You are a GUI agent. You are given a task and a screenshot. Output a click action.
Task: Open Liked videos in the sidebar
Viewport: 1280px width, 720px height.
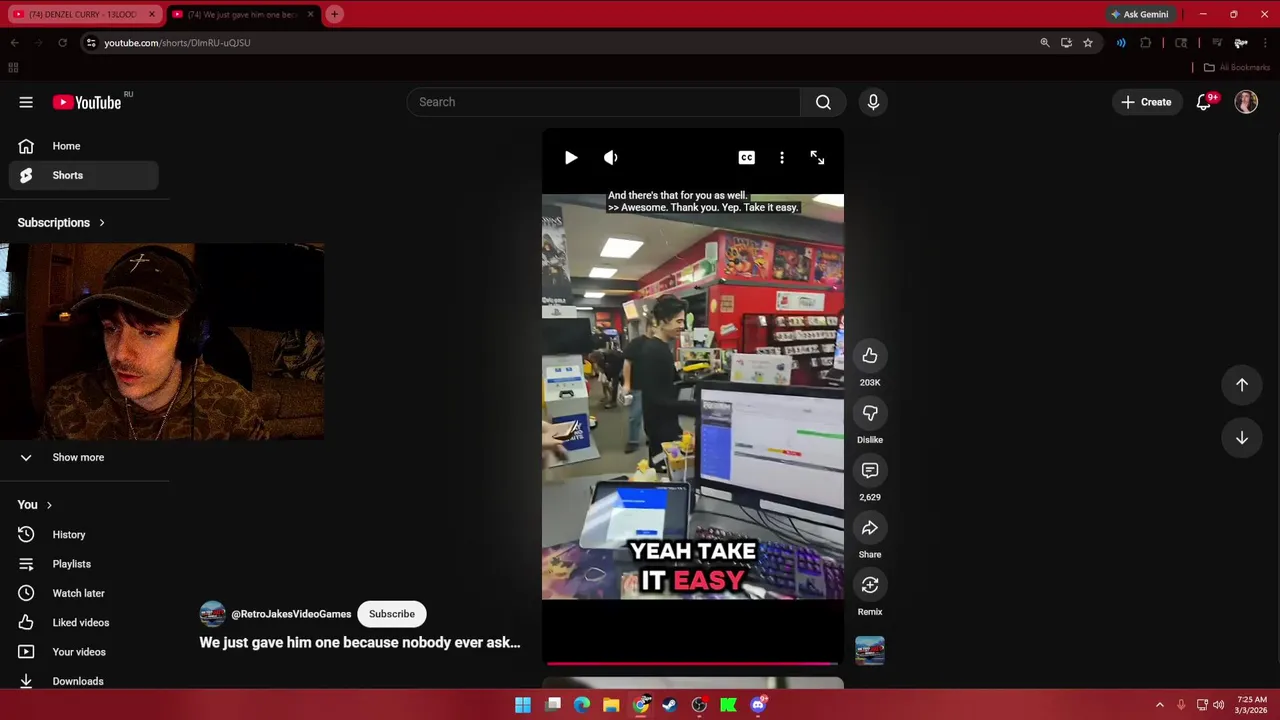pos(85,622)
